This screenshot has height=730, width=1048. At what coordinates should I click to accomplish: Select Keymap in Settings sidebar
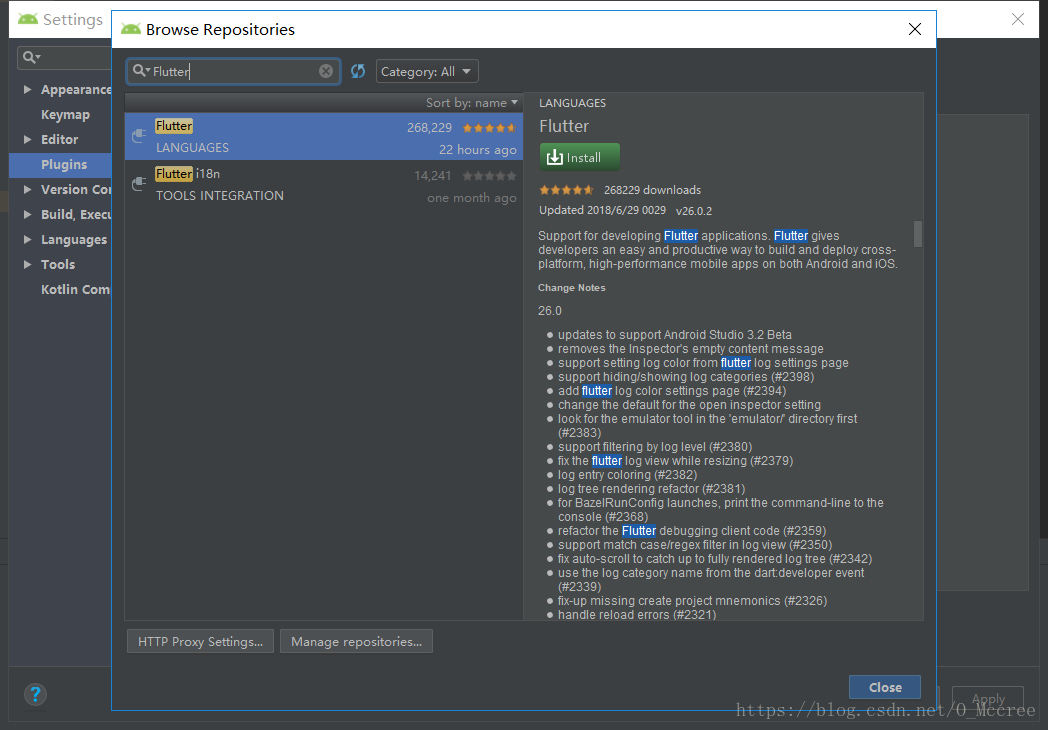[x=65, y=114]
